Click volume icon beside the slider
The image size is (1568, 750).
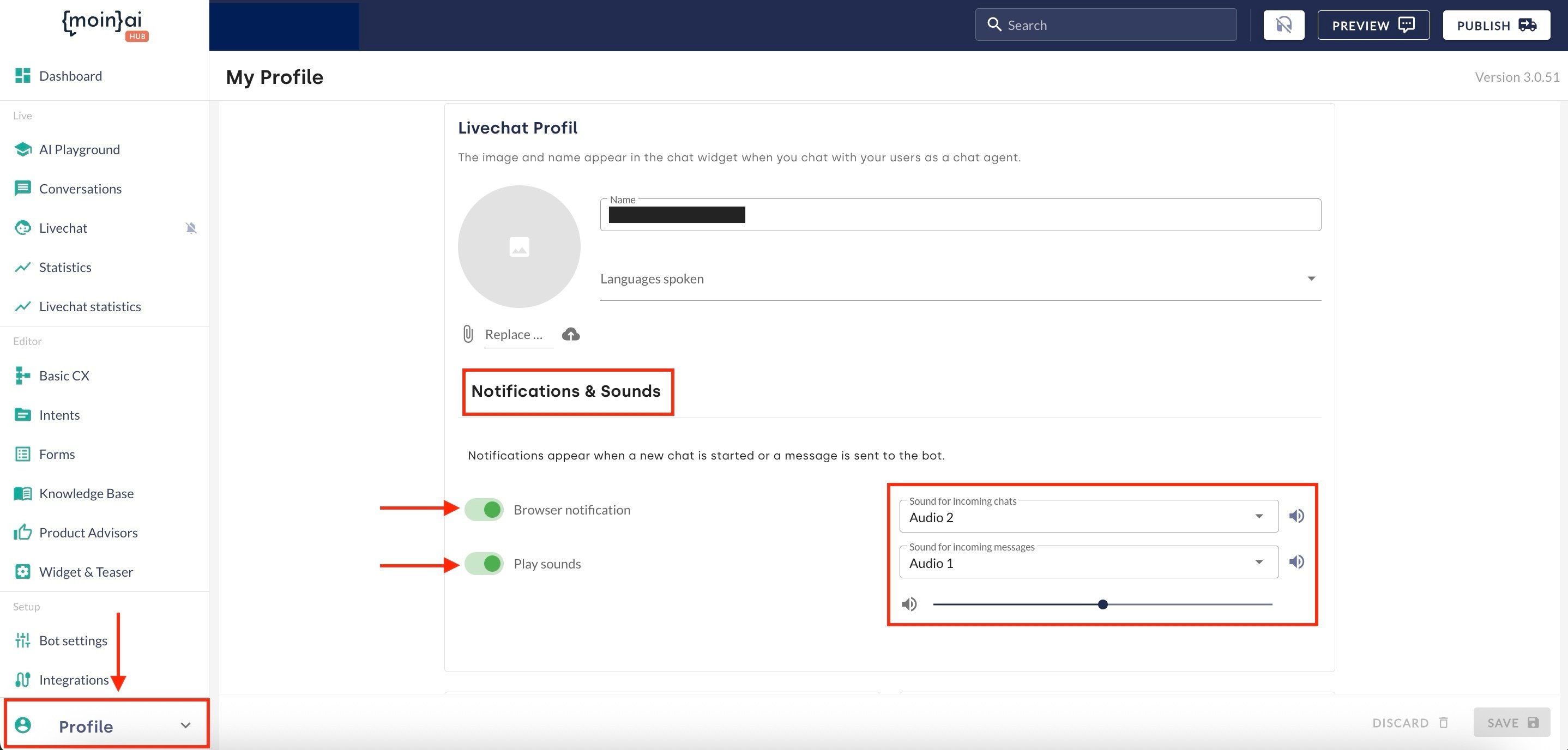pyautogui.click(x=909, y=604)
